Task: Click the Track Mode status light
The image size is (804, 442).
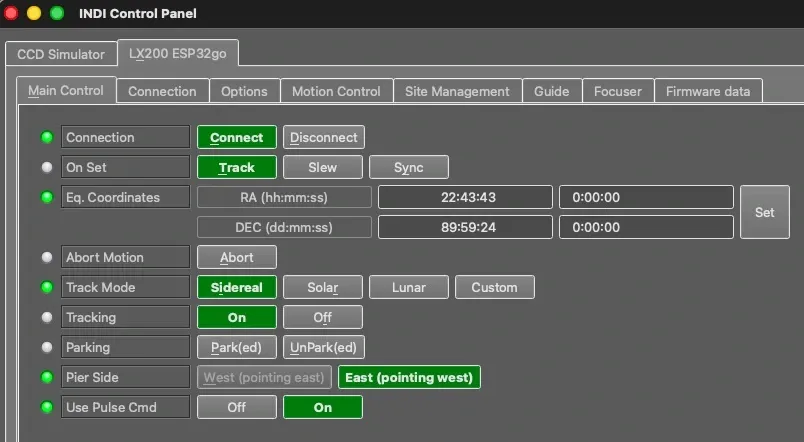Action: click(47, 287)
